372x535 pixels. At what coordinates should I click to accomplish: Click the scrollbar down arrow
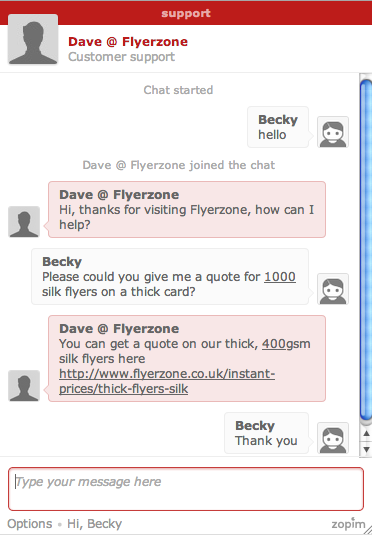(x=366, y=449)
